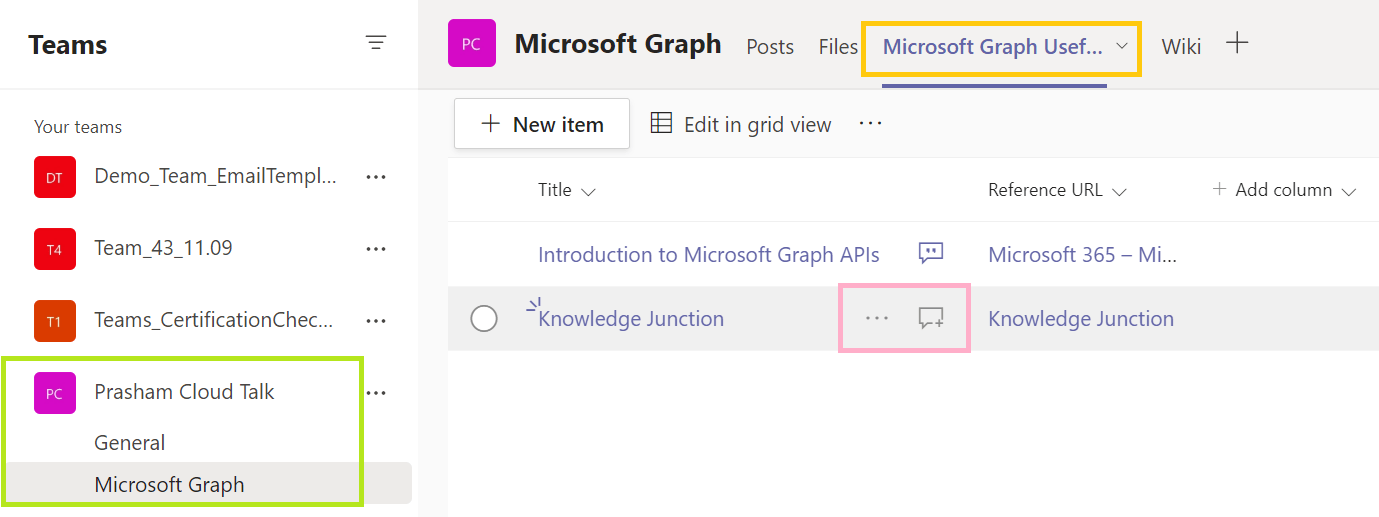Open more options for Demo_Team_EmailTempl team
The image size is (1379, 517).
[376, 177]
